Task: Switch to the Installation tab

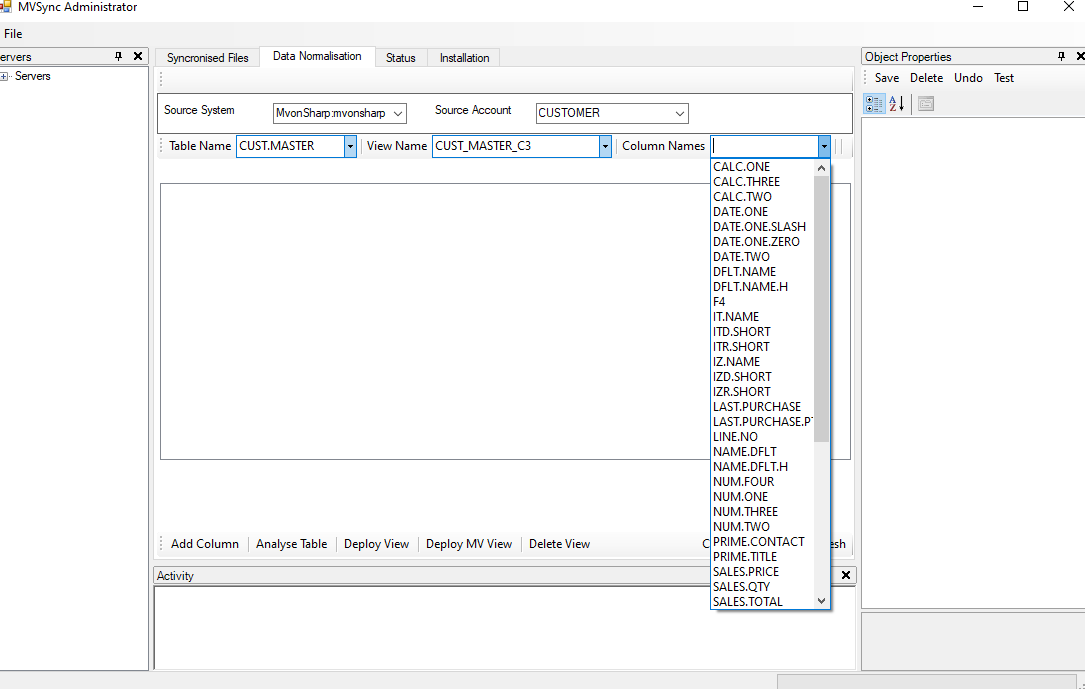Action: (464, 58)
